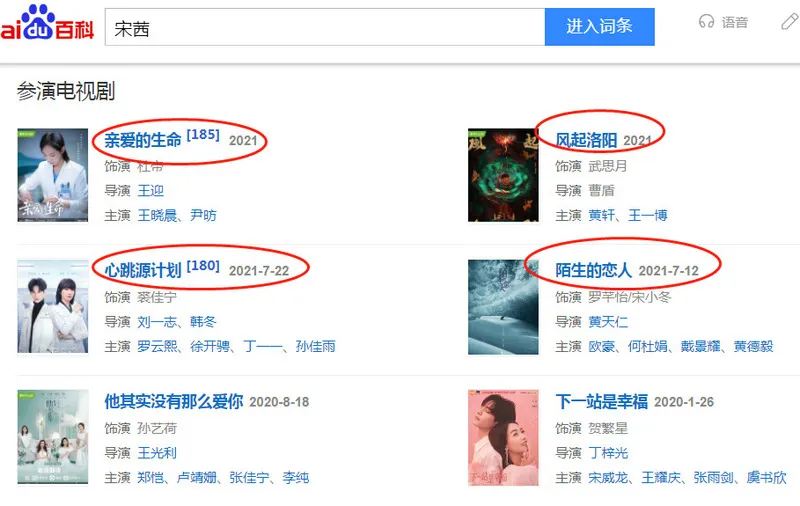Click citation reference [185]

click(x=203, y=135)
